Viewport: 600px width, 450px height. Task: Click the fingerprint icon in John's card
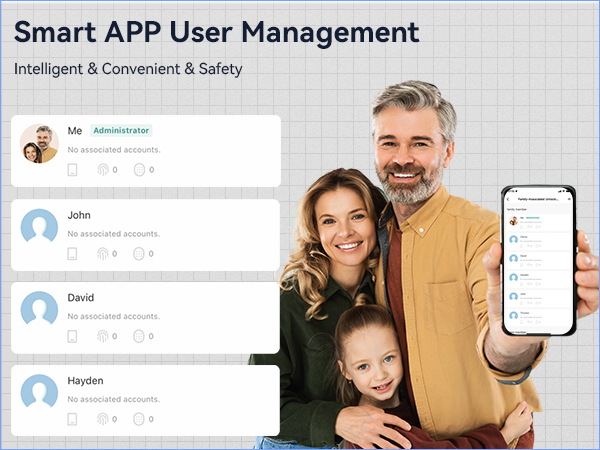102,253
